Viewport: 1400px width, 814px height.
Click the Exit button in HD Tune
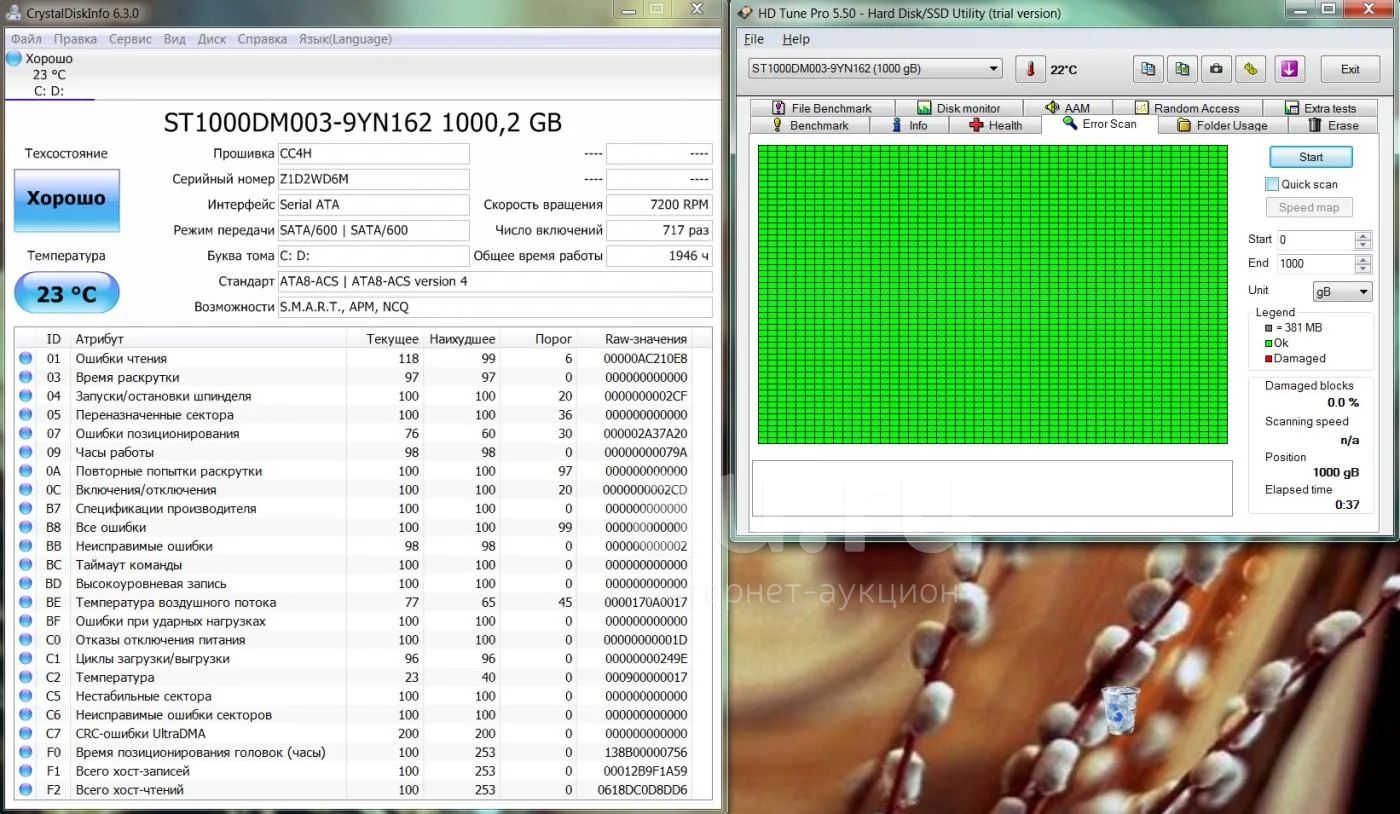click(x=1350, y=69)
